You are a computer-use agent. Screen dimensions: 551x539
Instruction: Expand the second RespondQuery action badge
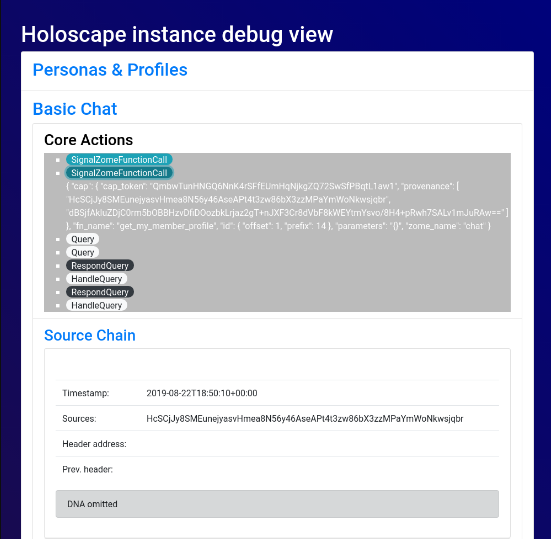tap(100, 292)
